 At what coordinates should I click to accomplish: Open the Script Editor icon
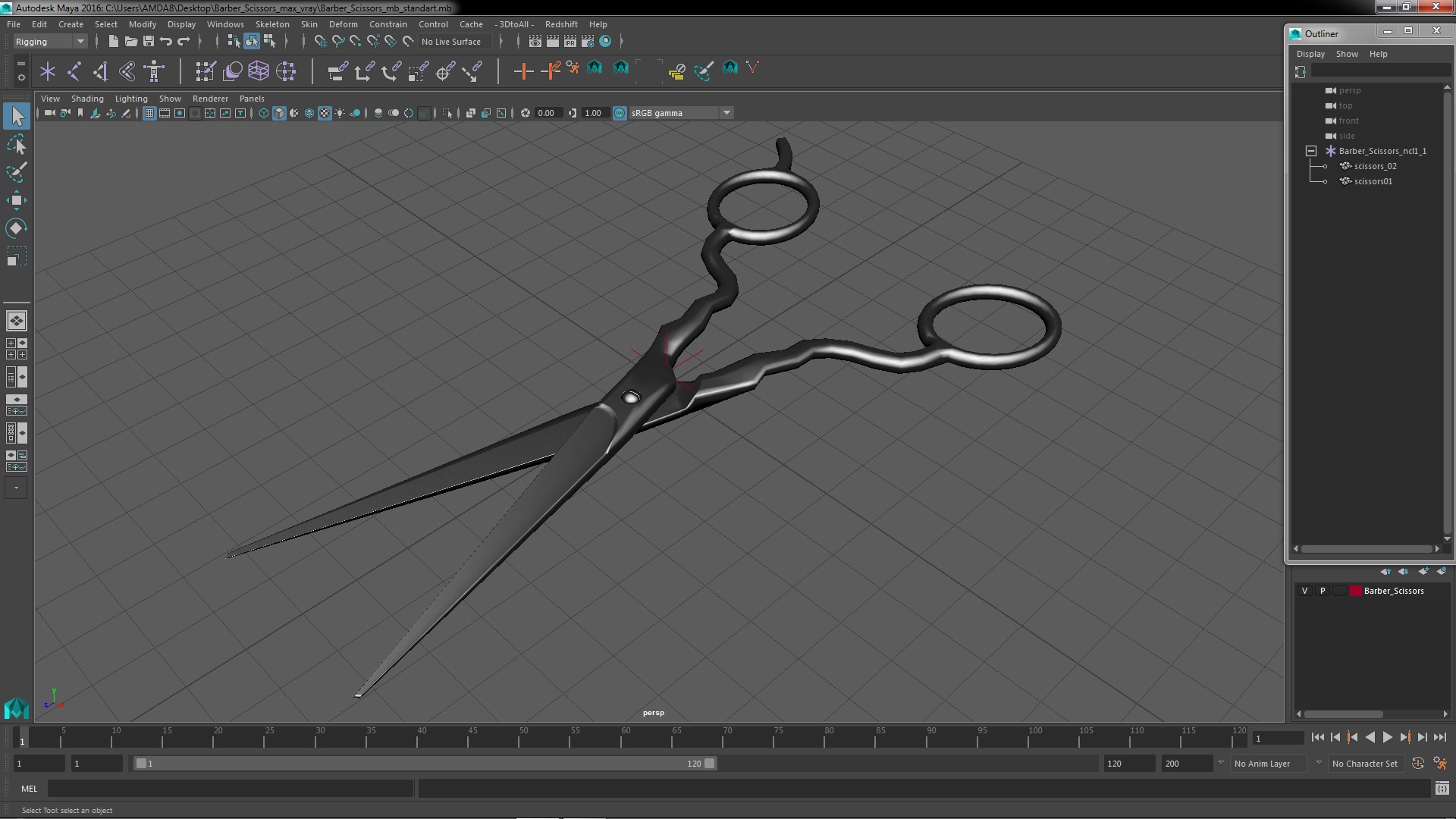point(1442,789)
